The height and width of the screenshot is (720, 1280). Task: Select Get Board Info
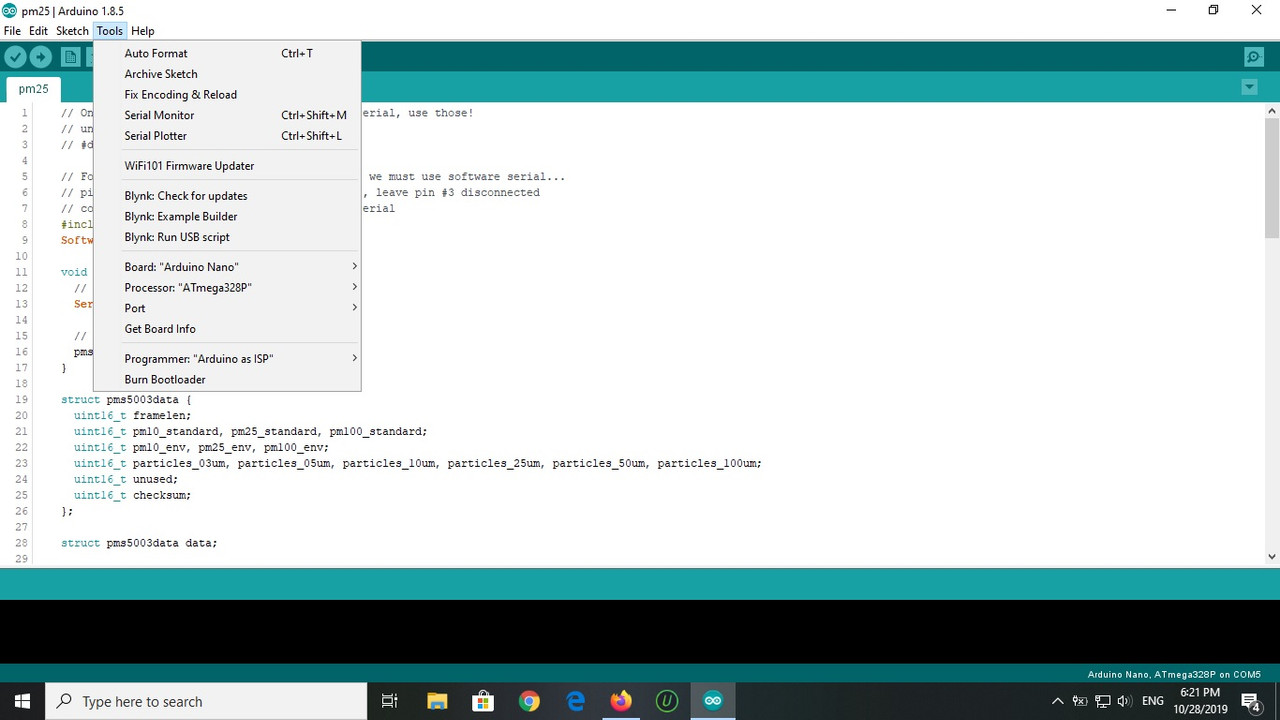pyautogui.click(x=227, y=329)
